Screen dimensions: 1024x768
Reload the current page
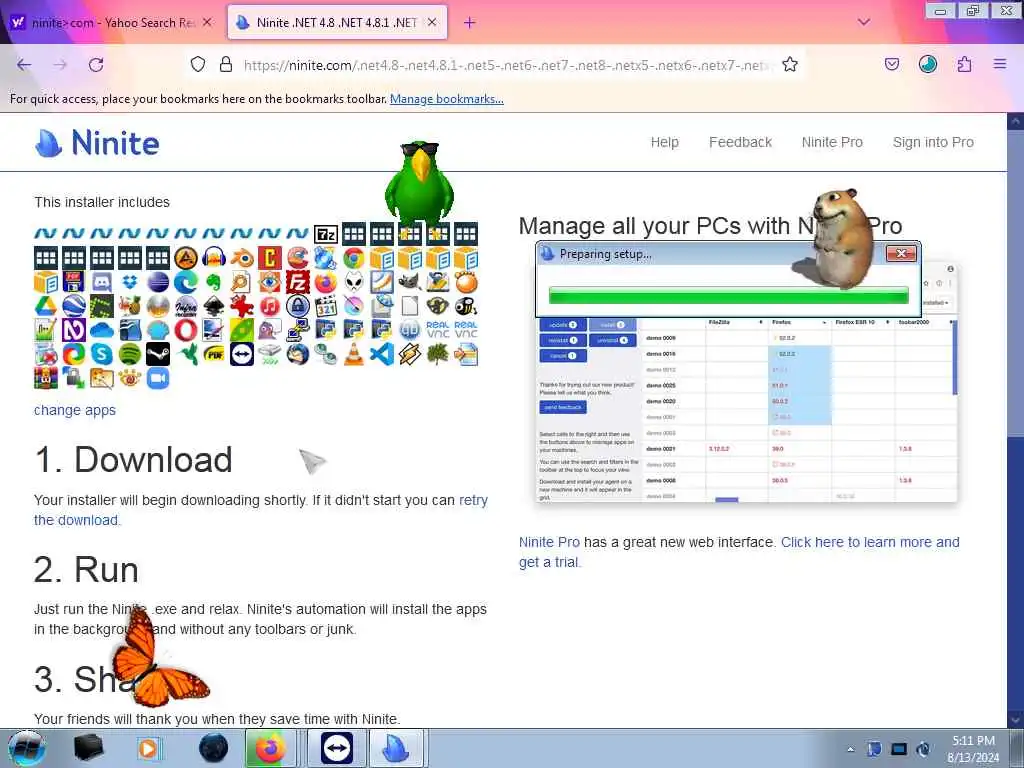point(96,64)
